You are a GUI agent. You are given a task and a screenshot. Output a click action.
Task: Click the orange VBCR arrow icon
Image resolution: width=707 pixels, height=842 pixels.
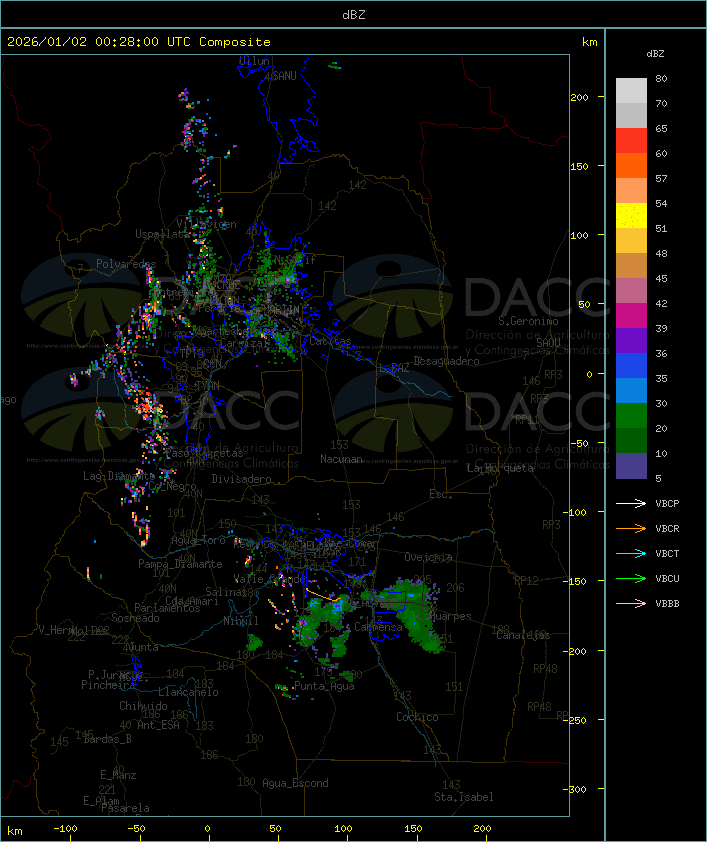[x=631, y=528]
